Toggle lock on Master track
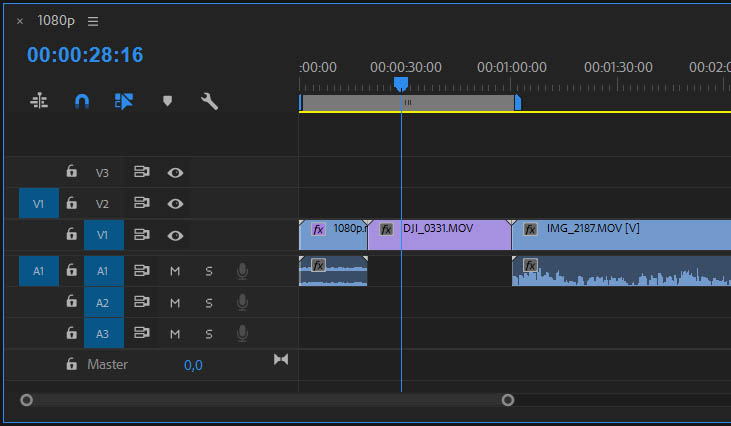731x426 pixels. pos(71,364)
